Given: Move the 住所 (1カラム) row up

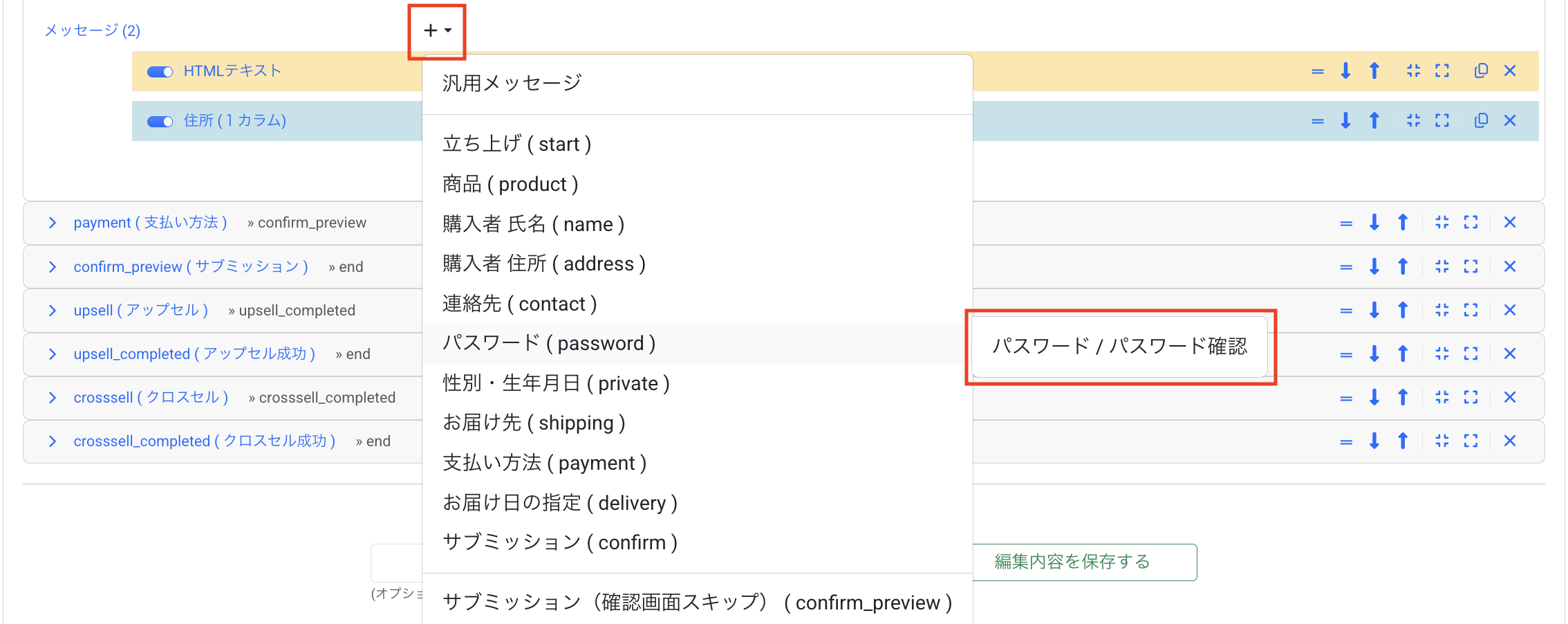Looking at the screenshot, I should tap(1374, 120).
